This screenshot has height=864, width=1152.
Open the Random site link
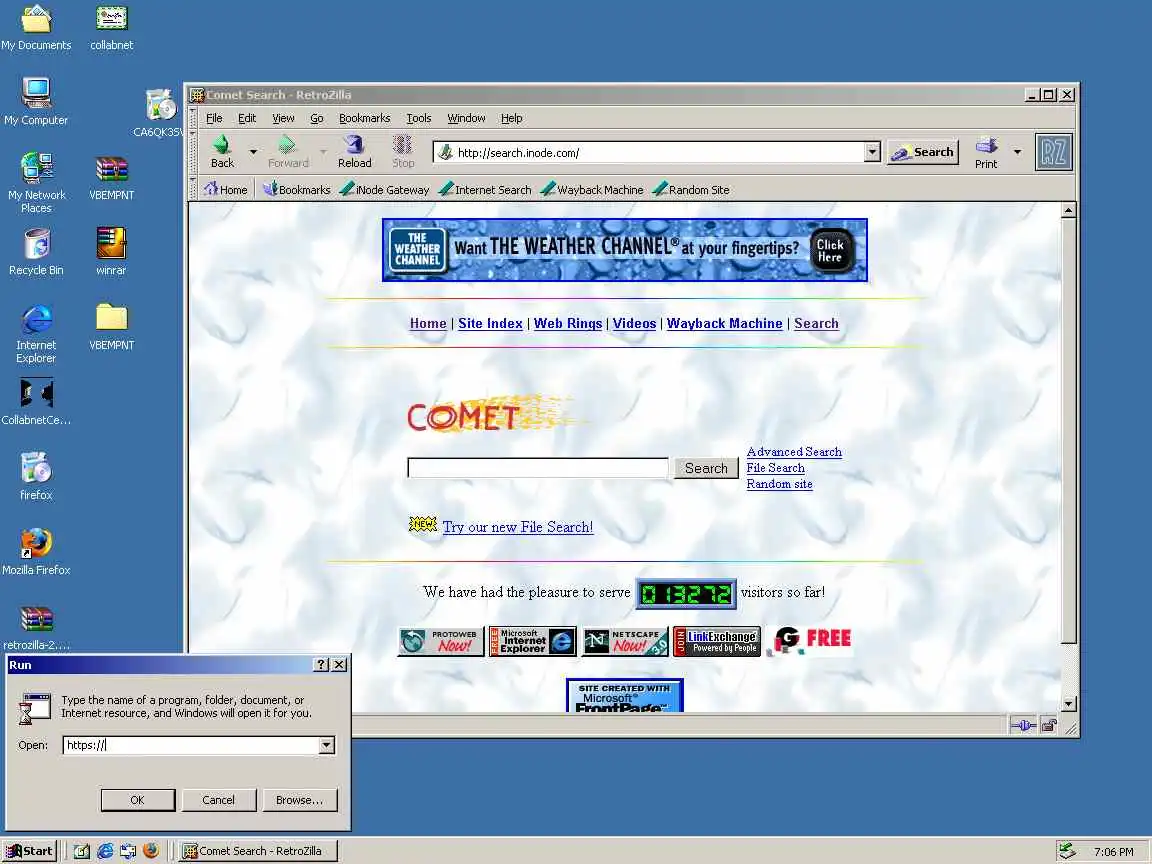[780, 484]
